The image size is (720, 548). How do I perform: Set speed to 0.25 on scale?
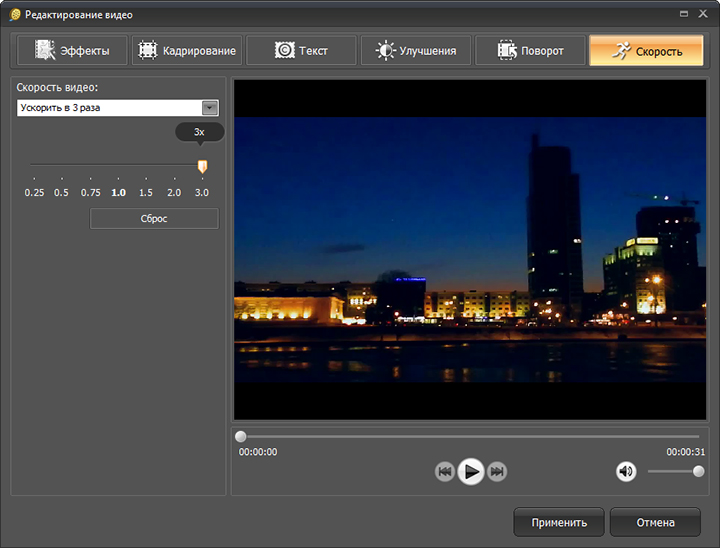point(34,192)
